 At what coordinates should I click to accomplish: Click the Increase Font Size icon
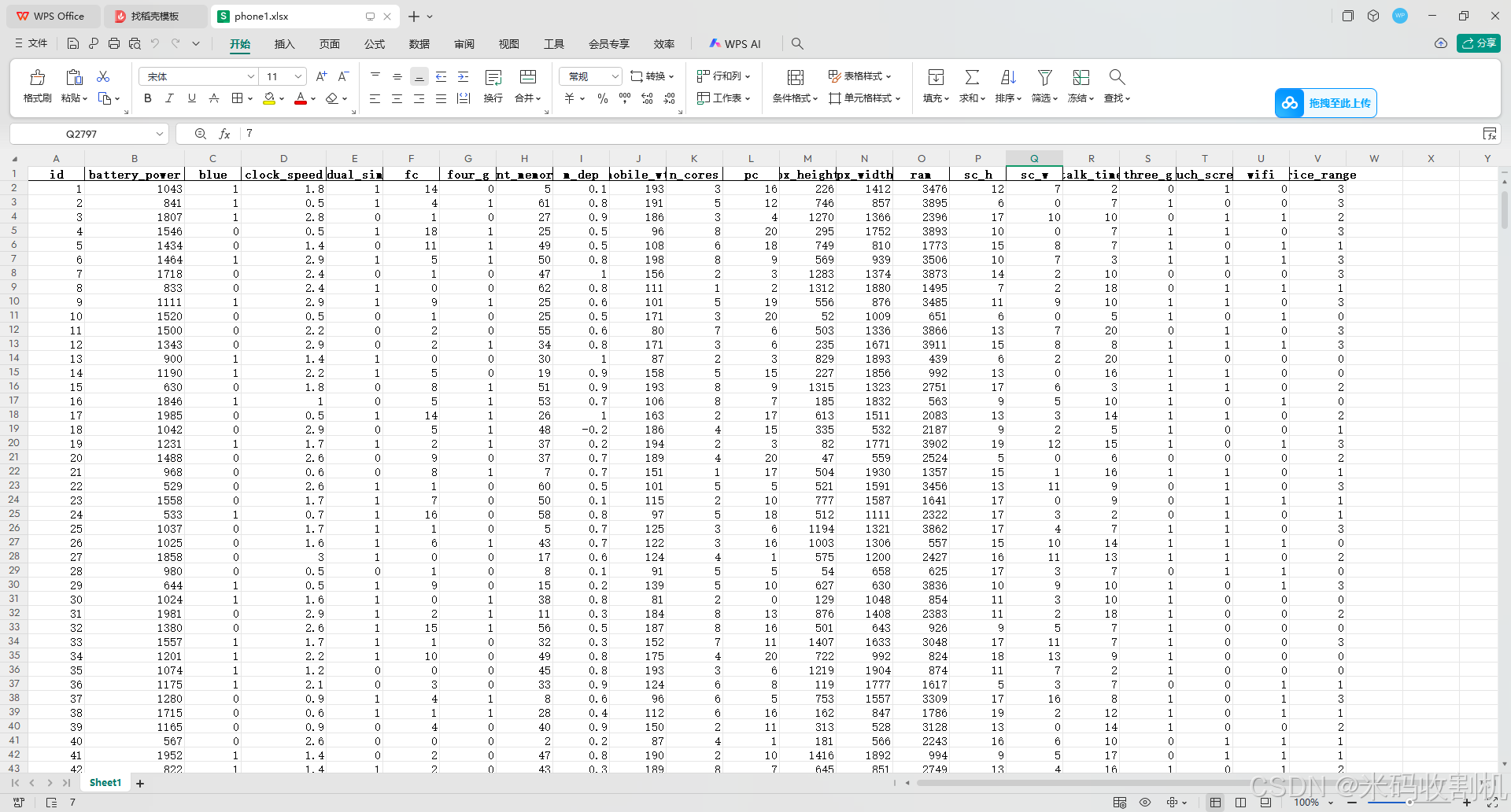click(321, 76)
